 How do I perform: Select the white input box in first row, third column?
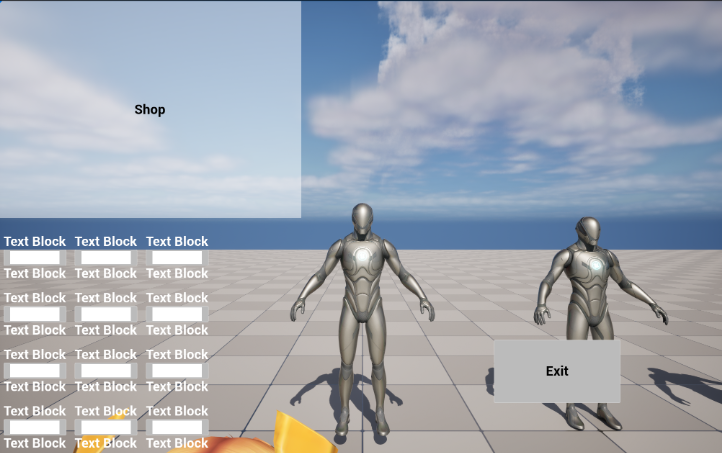pyautogui.click(x=177, y=257)
